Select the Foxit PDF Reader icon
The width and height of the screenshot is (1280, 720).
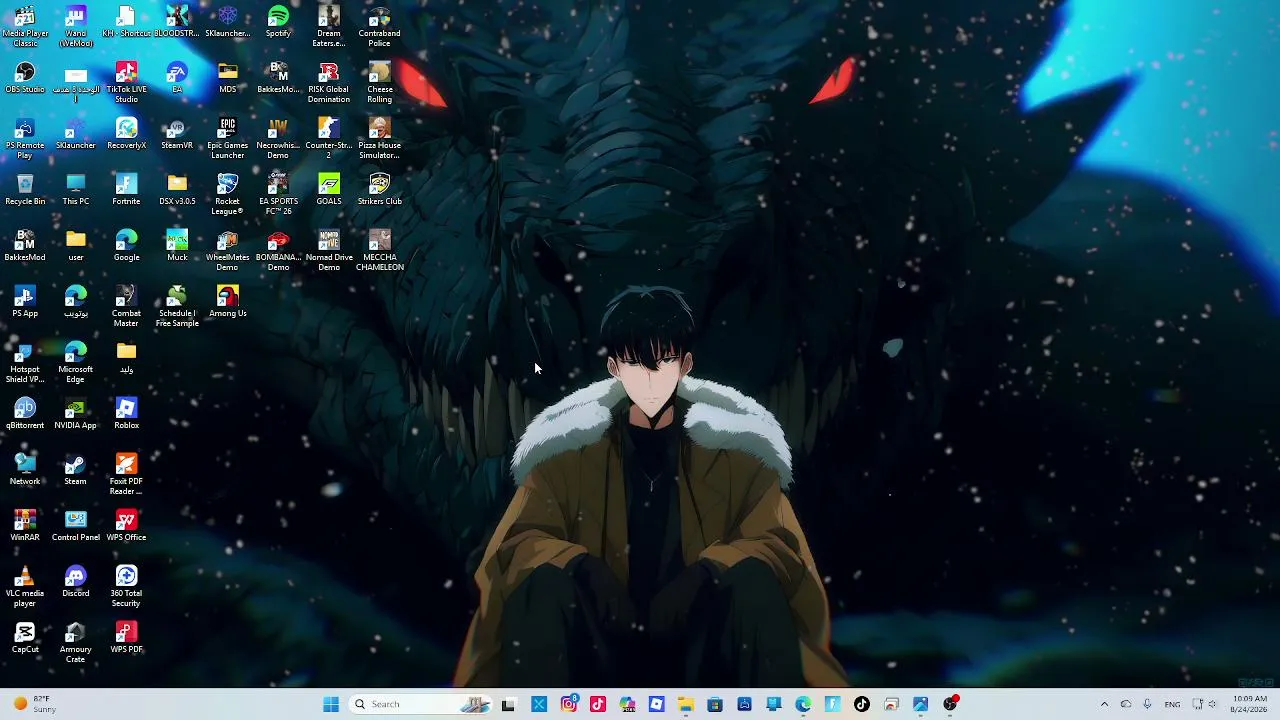(x=126, y=475)
